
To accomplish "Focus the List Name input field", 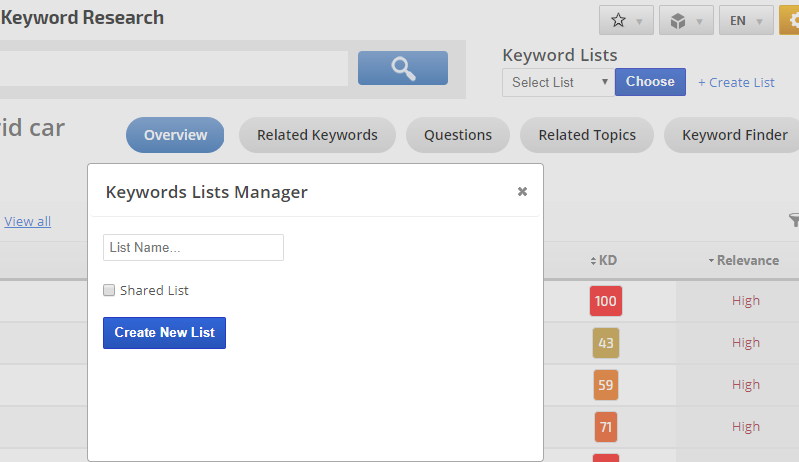I will [193, 247].
